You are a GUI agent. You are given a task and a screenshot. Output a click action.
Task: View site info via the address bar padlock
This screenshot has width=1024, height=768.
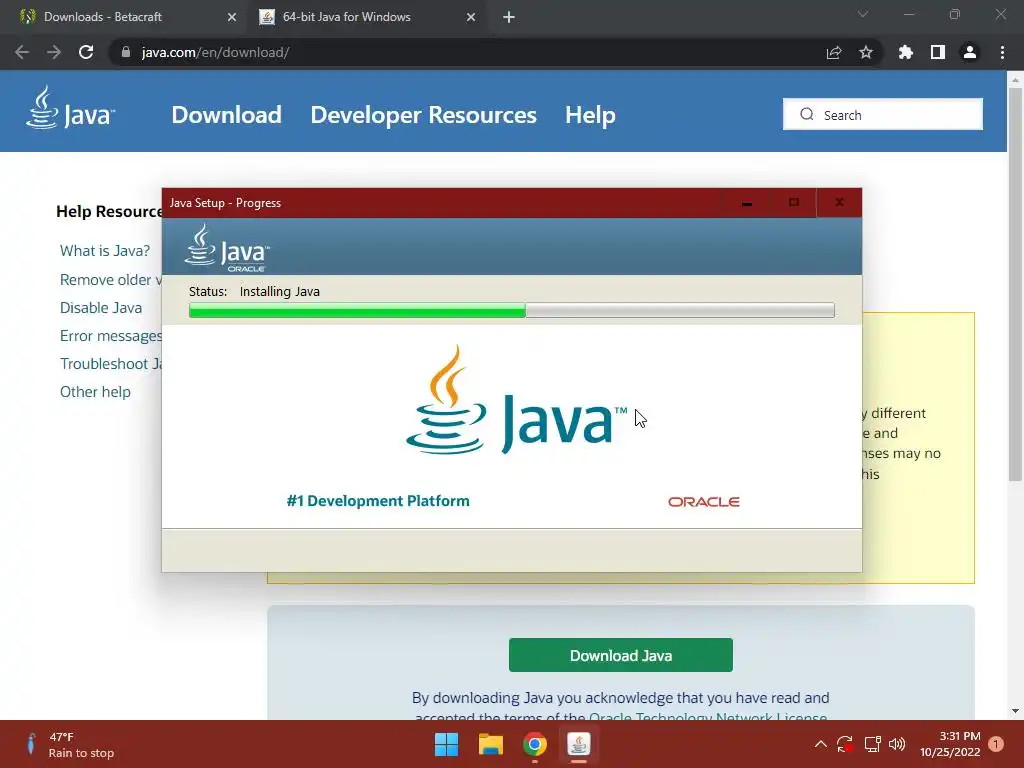[126, 52]
